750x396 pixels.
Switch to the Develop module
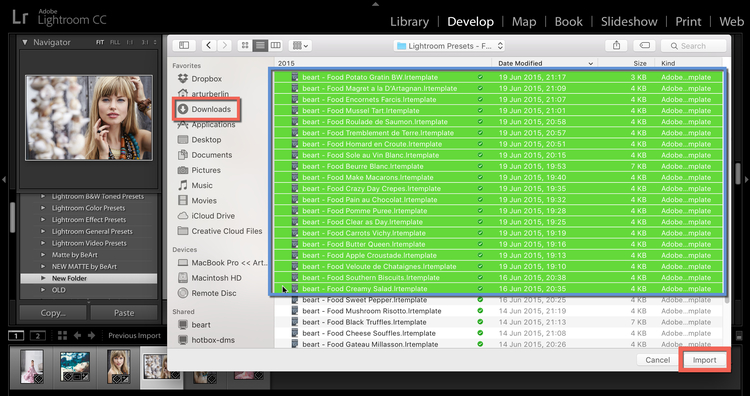[x=470, y=22]
